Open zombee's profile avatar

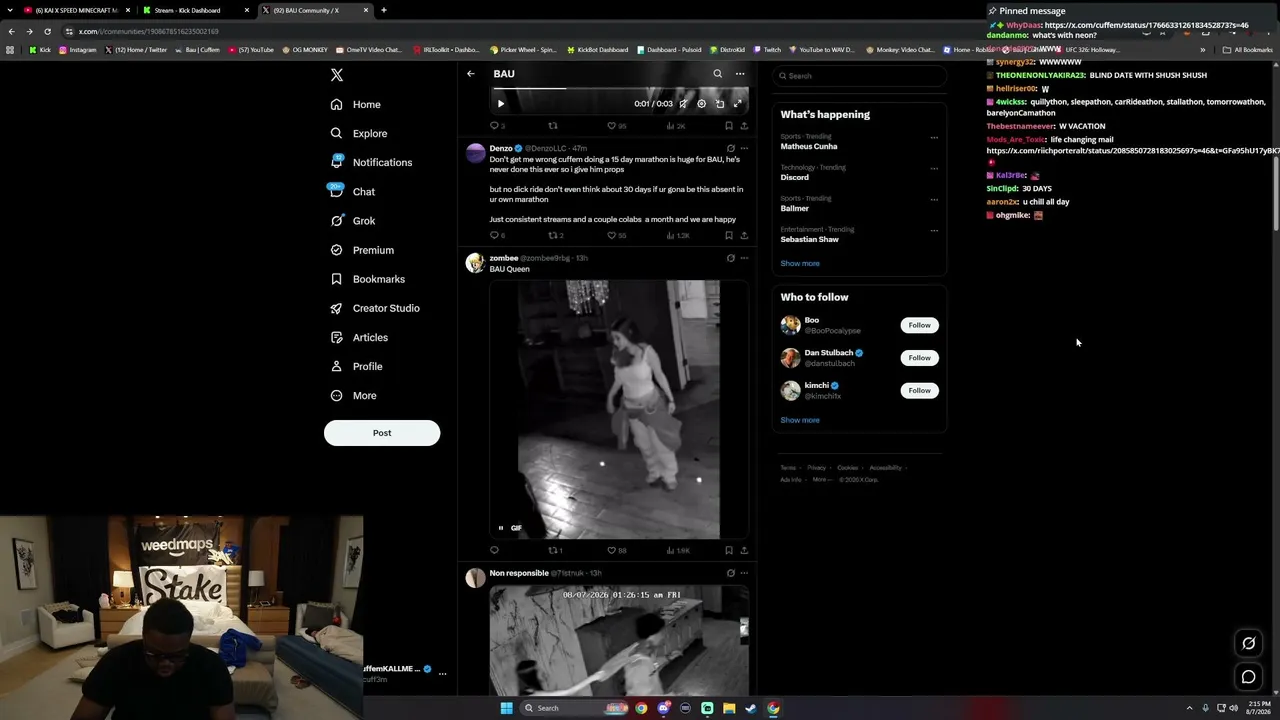[475, 263]
